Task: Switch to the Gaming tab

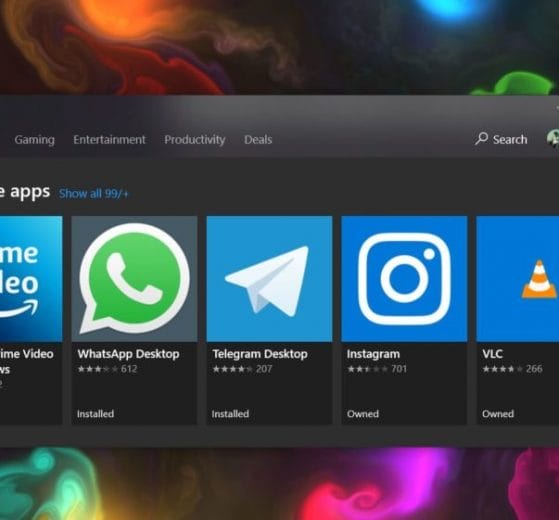Action: 35,139
